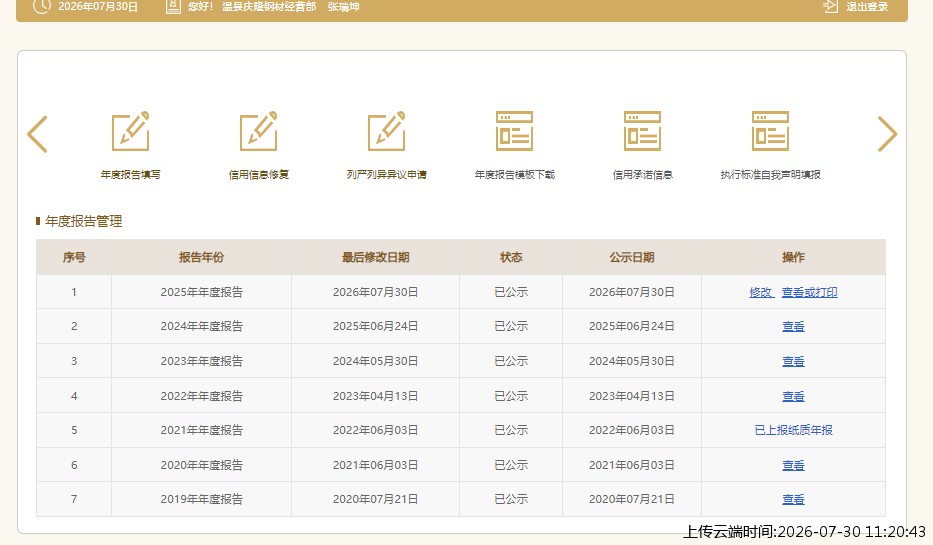Click 已上报纸质年报 in the 2021 row
Image resolution: width=933 pixels, height=545 pixels.
[793, 430]
